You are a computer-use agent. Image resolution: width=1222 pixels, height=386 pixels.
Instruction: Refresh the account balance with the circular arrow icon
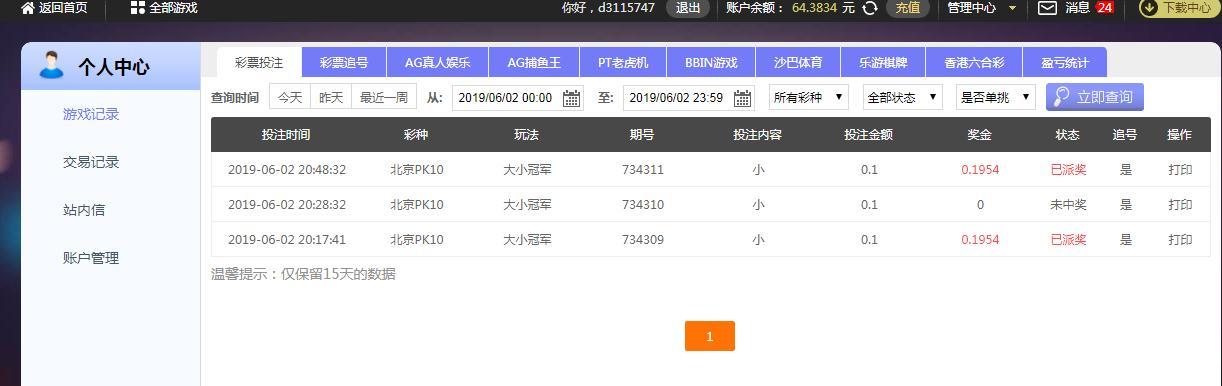[x=870, y=8]
